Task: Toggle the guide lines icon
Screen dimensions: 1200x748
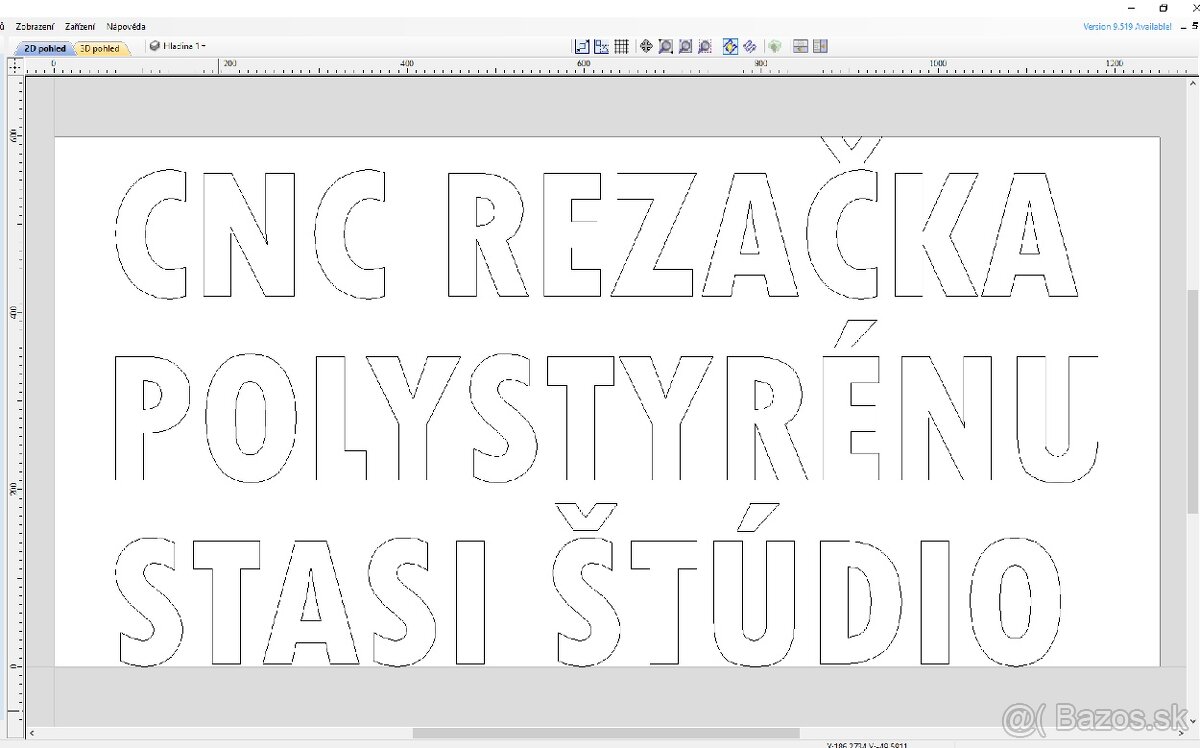Action: coord(751,46)
